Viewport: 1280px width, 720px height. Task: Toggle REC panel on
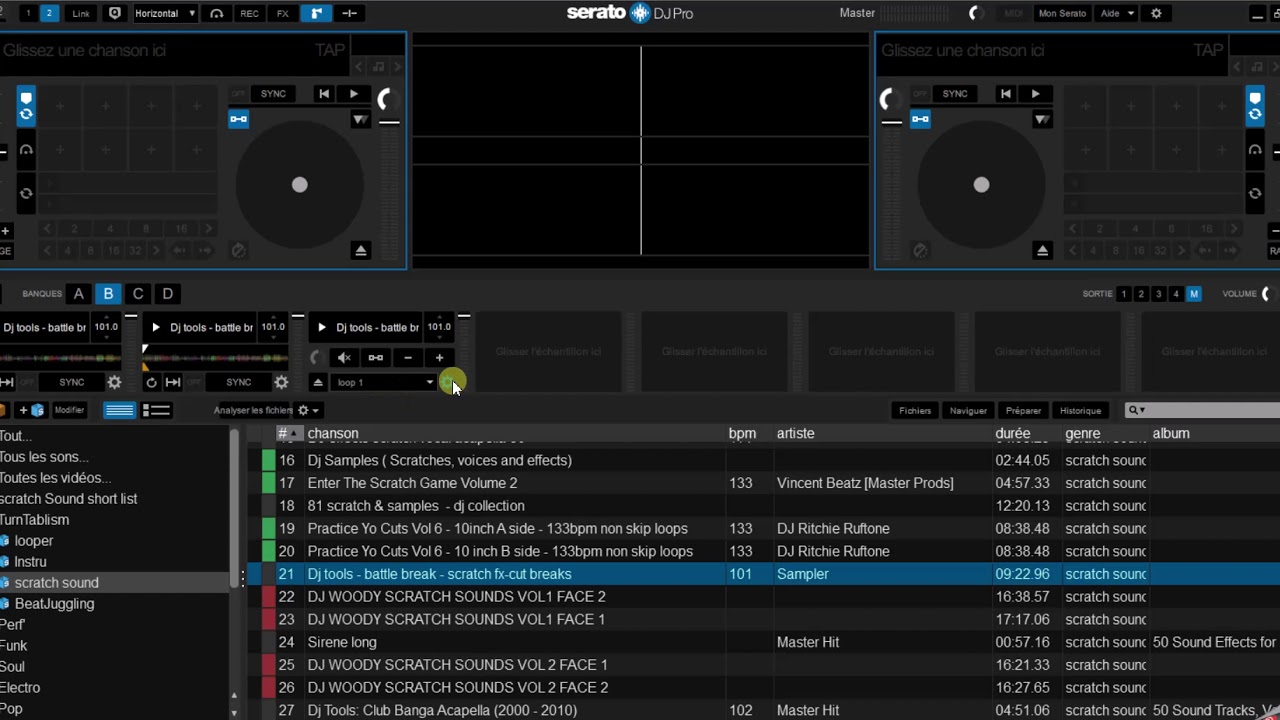click(x=250, y=13)
